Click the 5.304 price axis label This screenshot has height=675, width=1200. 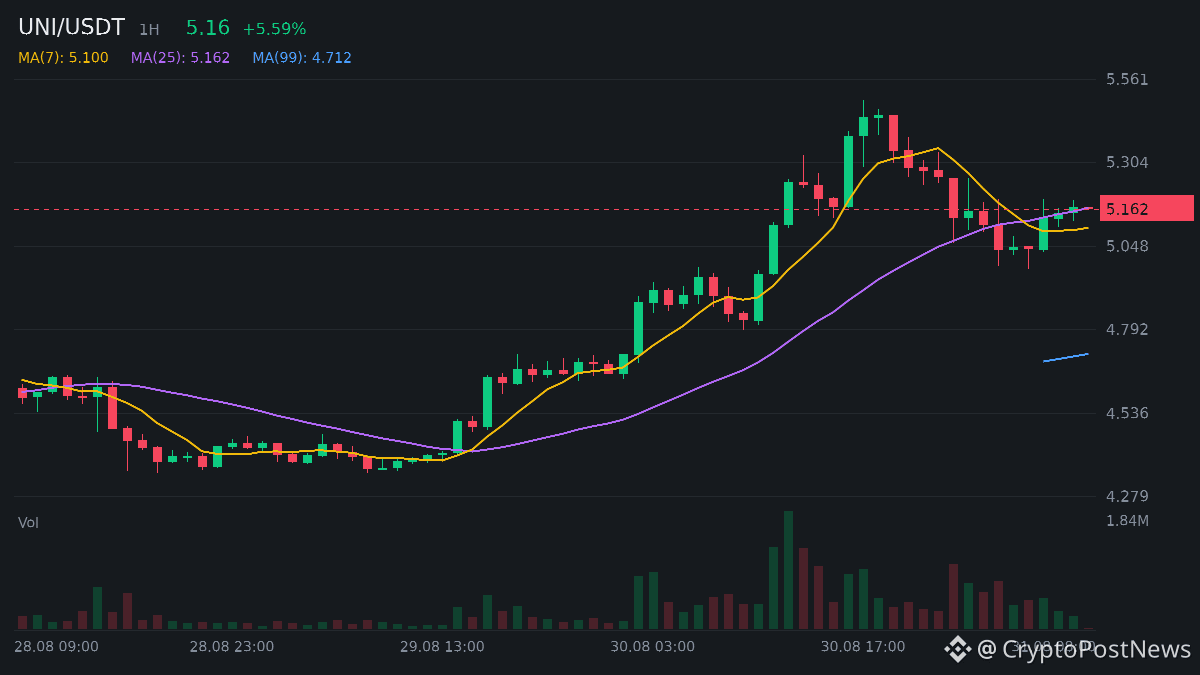(x=1127, y=162)
